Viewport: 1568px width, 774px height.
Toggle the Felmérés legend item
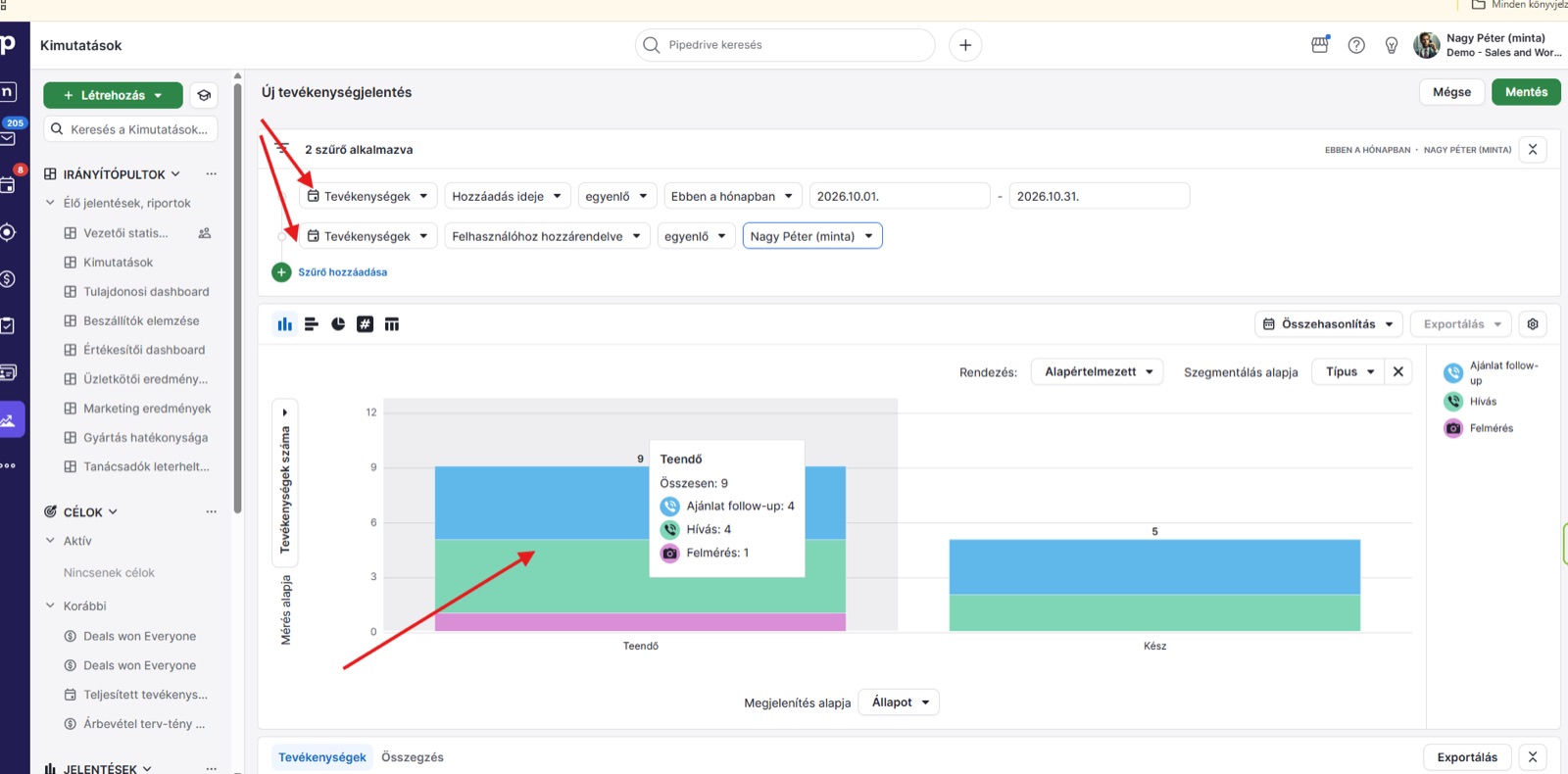pos(1479,428)
